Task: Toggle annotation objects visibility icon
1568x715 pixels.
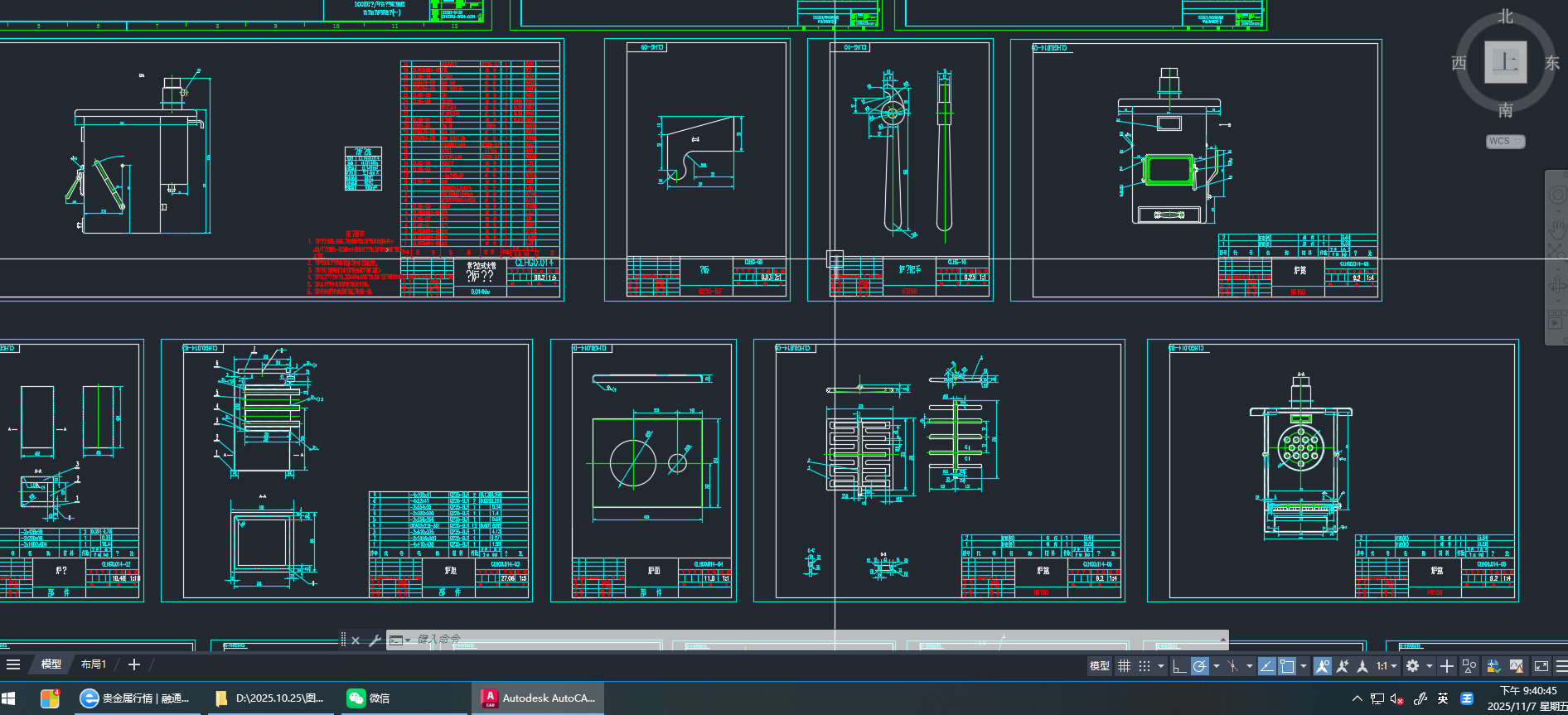Action: (x=1323, y=666)
